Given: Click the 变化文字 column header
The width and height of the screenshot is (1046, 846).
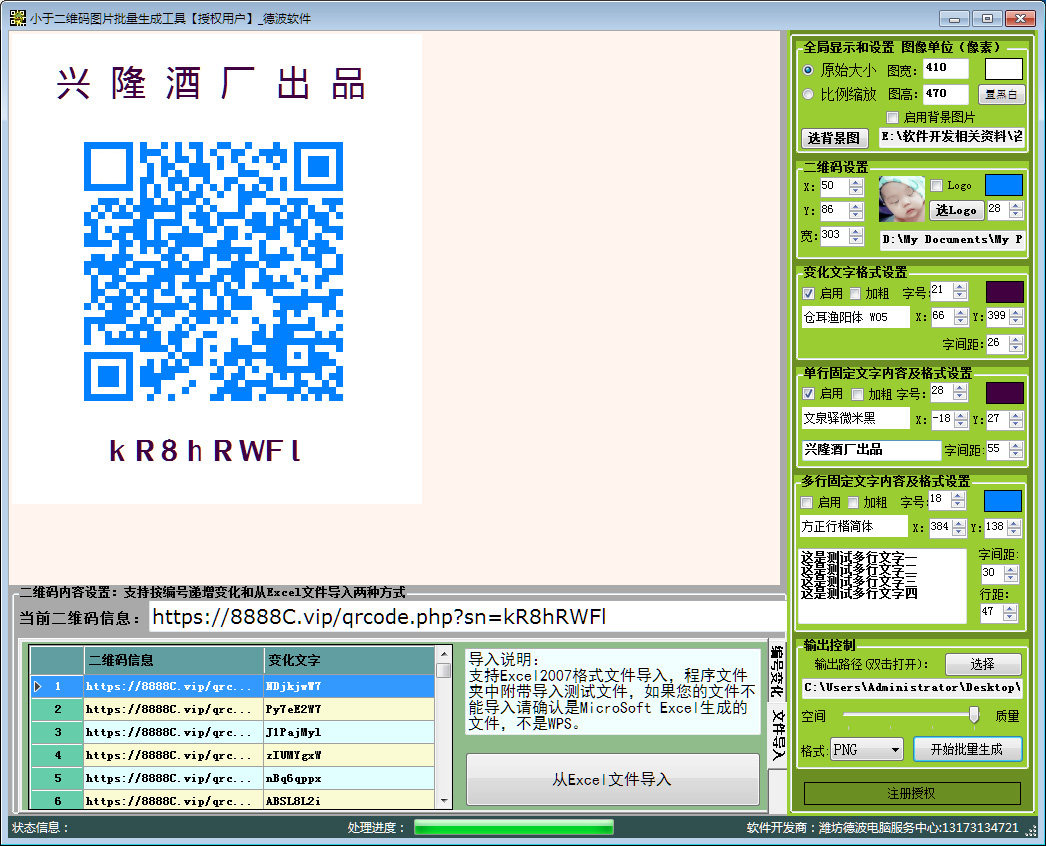Looking at the screenshot, I should (350, 660).
